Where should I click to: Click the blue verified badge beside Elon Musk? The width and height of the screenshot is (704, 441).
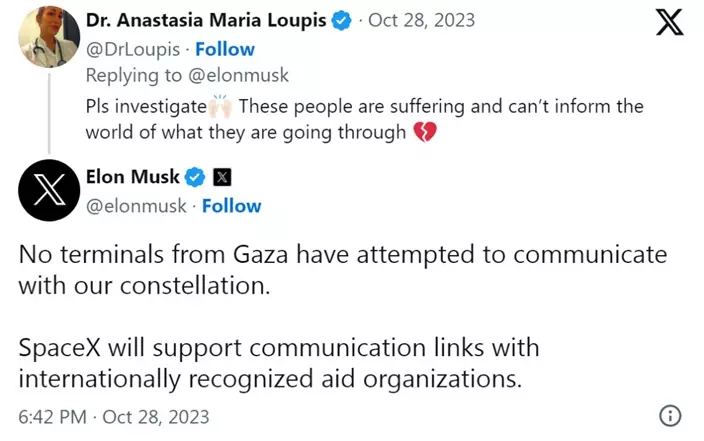coord(196,177)
